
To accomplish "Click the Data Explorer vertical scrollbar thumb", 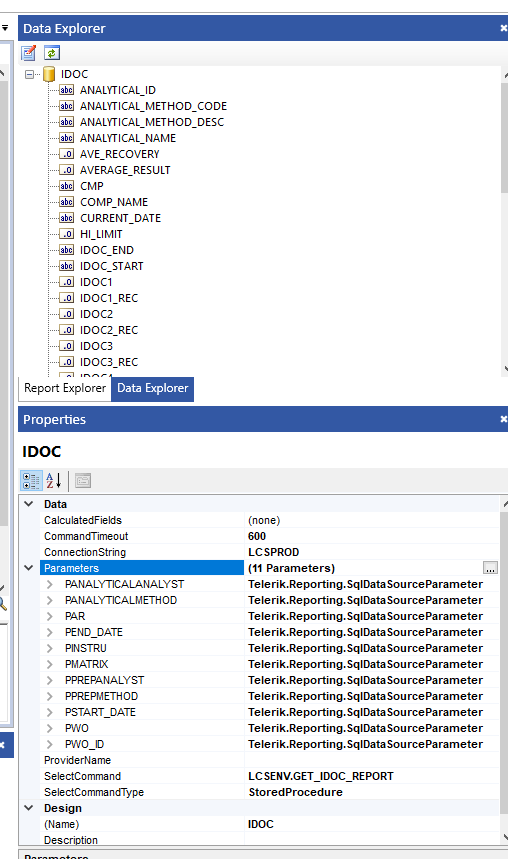I will [x=504, y=137].
